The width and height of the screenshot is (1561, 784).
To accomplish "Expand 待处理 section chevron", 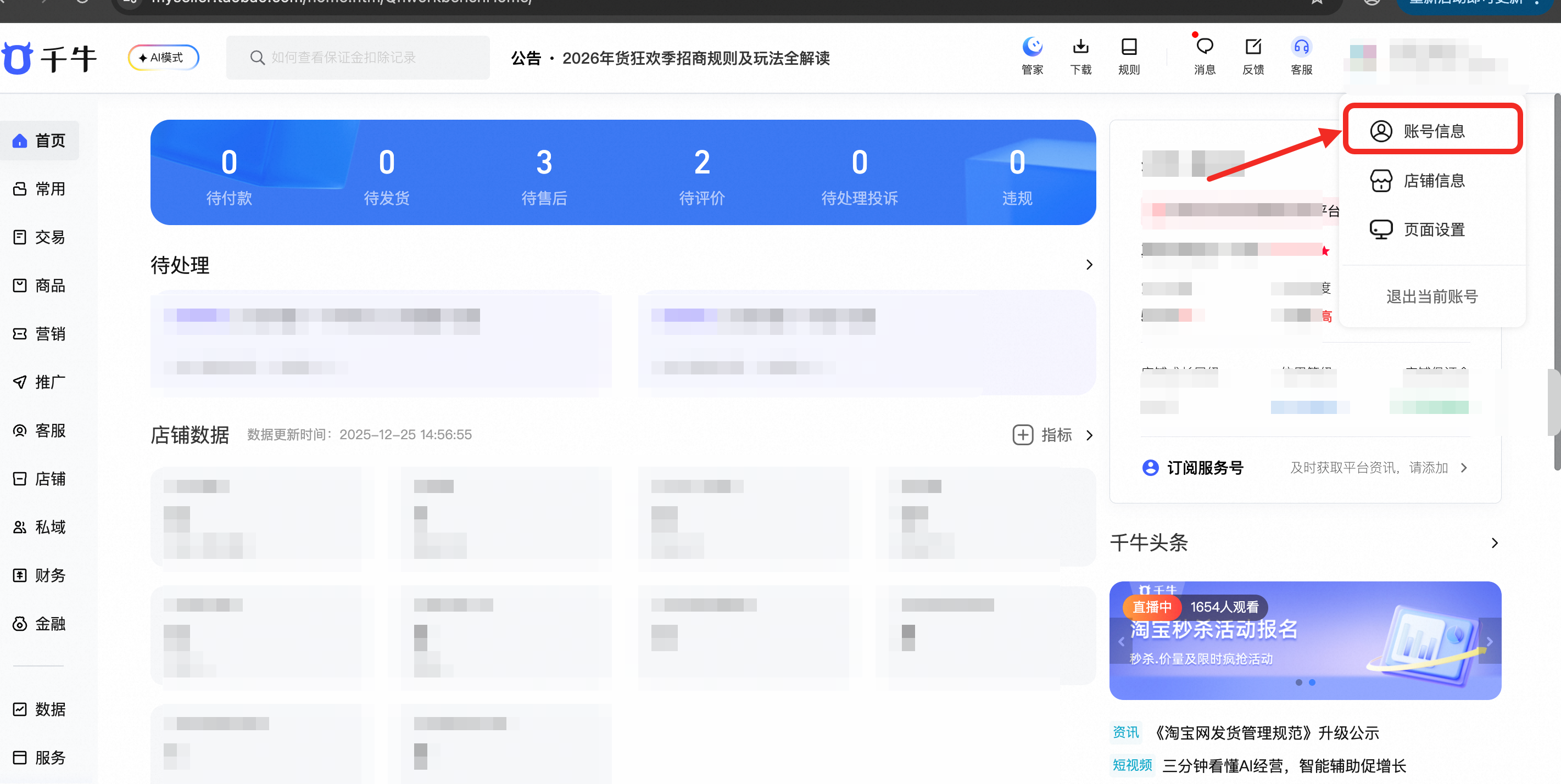I will 1089,265.
